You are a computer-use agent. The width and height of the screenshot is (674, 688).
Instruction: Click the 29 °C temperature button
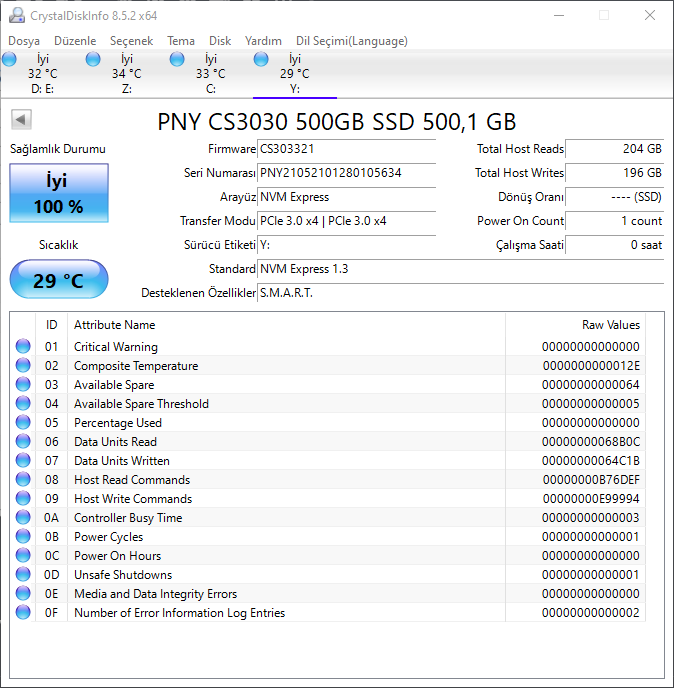coord(59,280)
